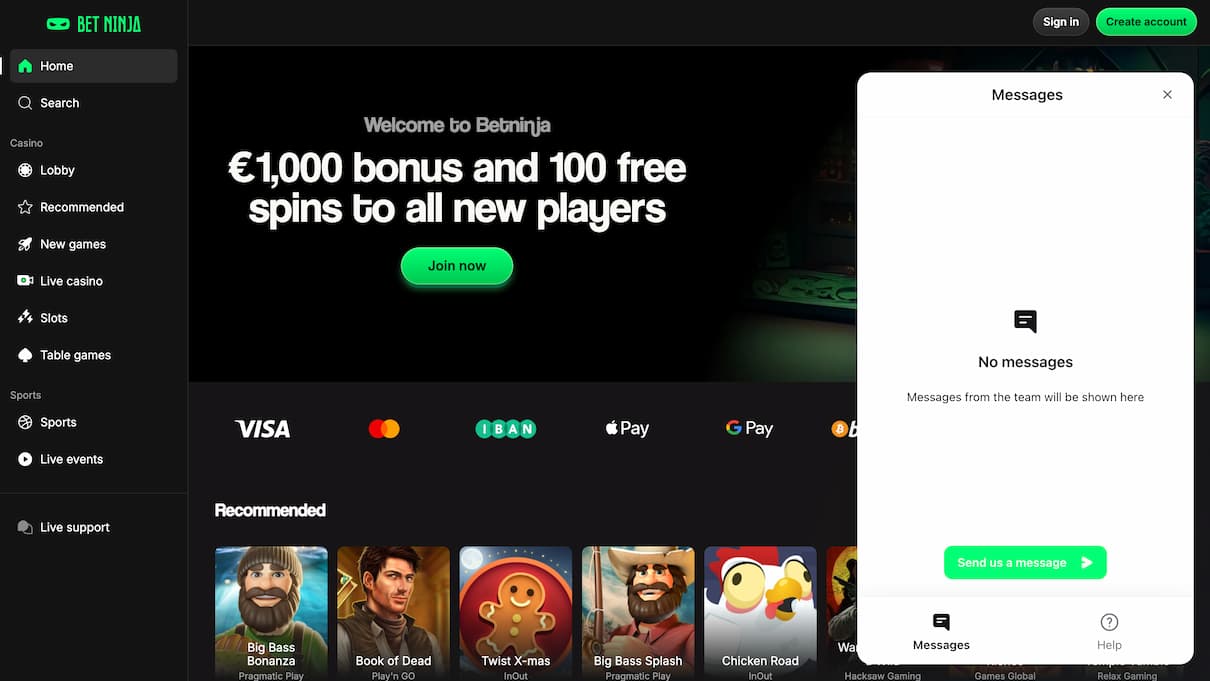
Task: Click Send us a message button
Action: point(1025,562)
